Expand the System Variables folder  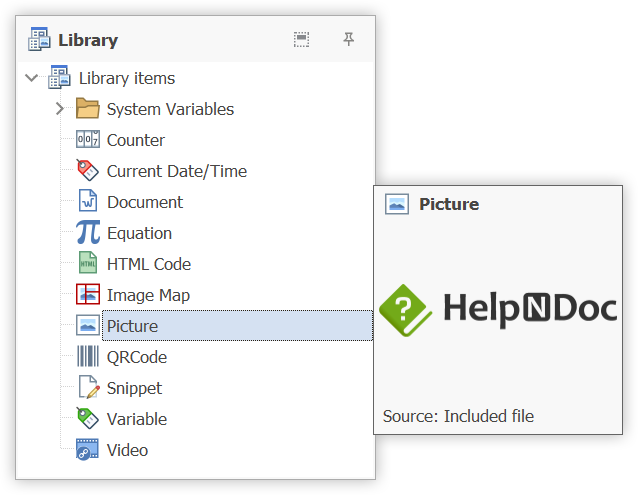coord(60,109)
